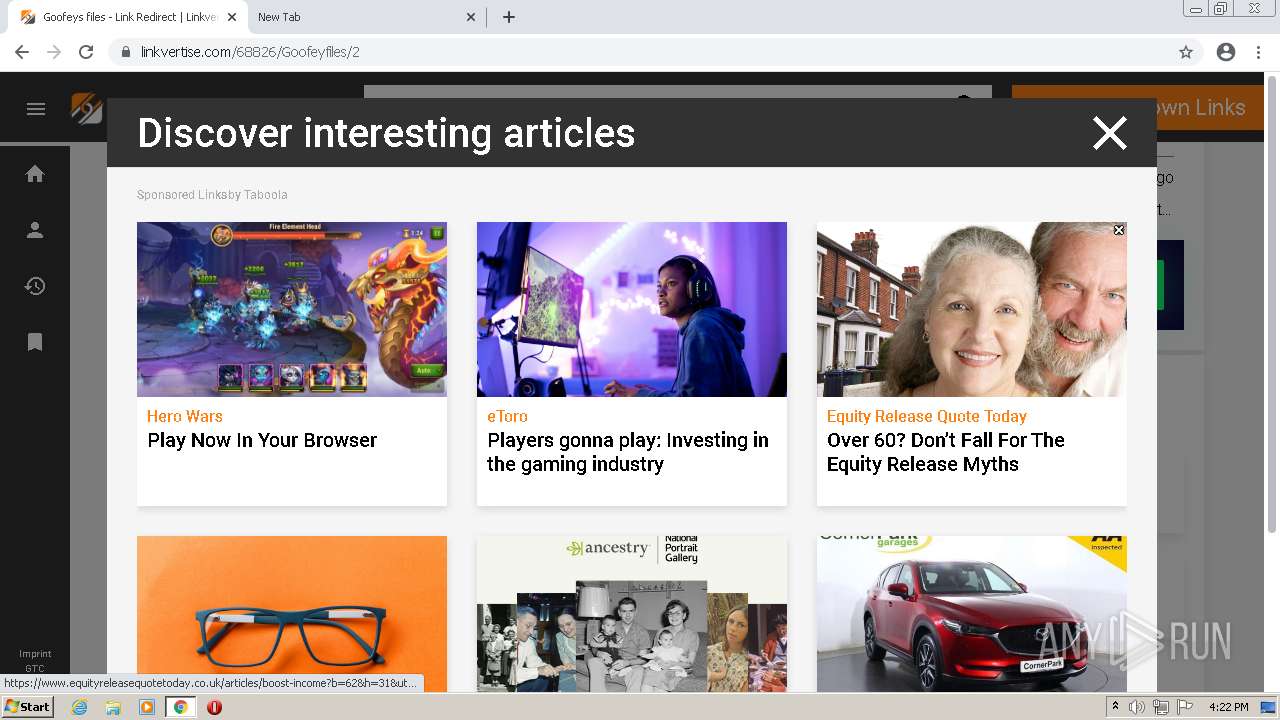Screen dimensions: 1280x720
Task: Dismiss the Equity Release ad
Action: (x=1119, y=230)
